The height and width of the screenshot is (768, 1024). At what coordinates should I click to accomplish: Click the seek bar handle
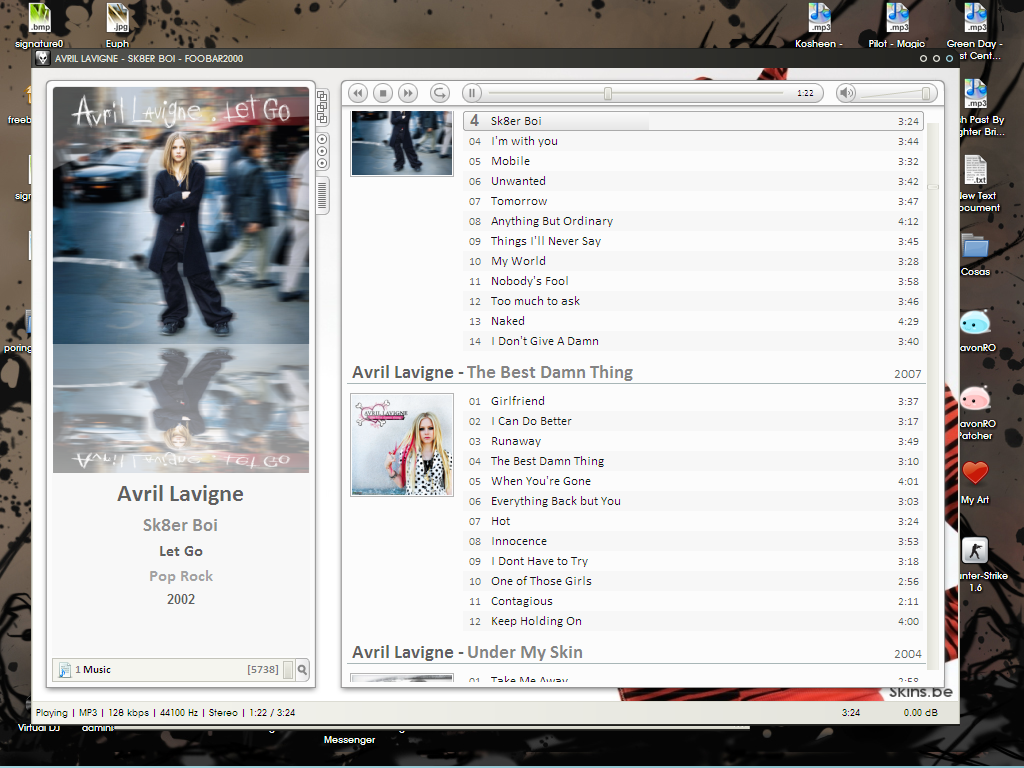[608, 93]
